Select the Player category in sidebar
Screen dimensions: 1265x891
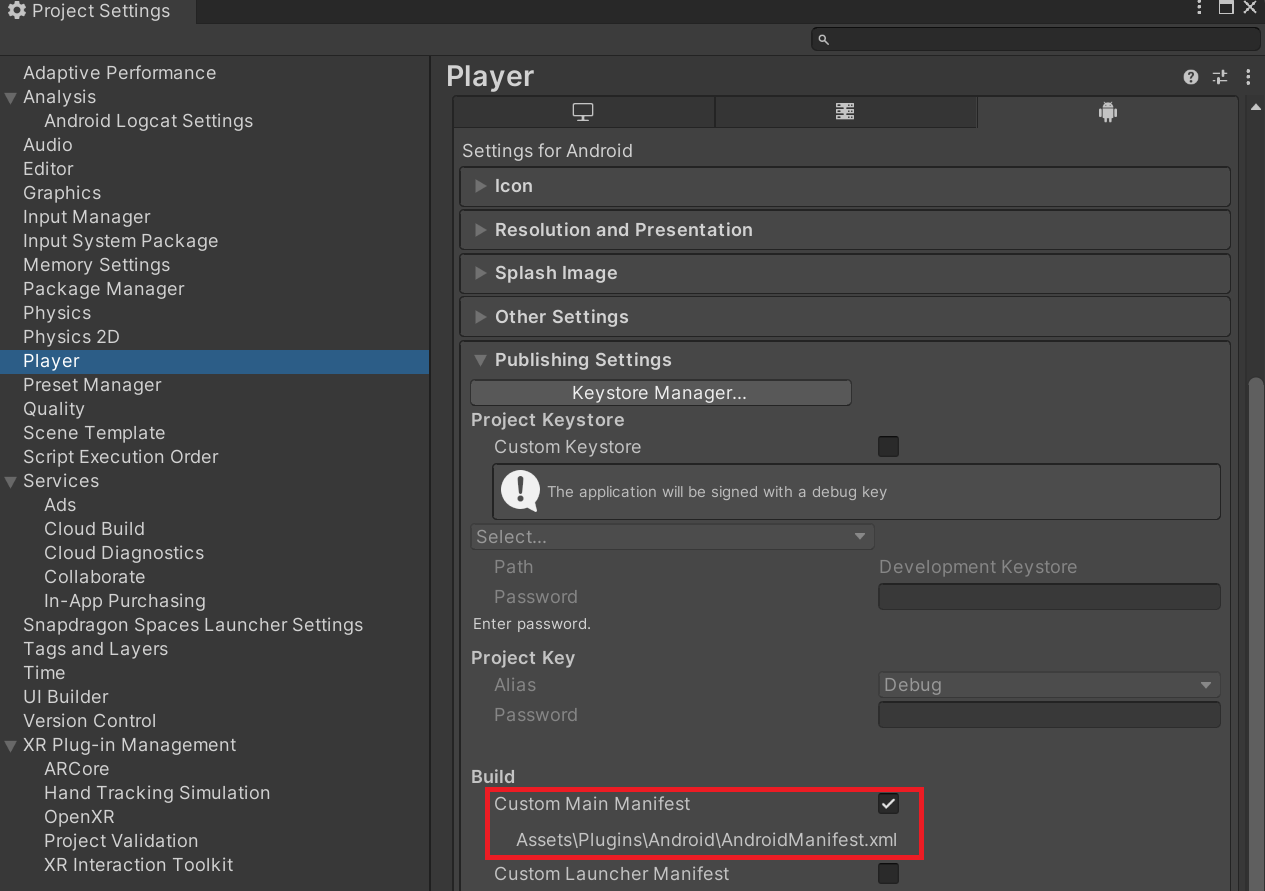214,361
